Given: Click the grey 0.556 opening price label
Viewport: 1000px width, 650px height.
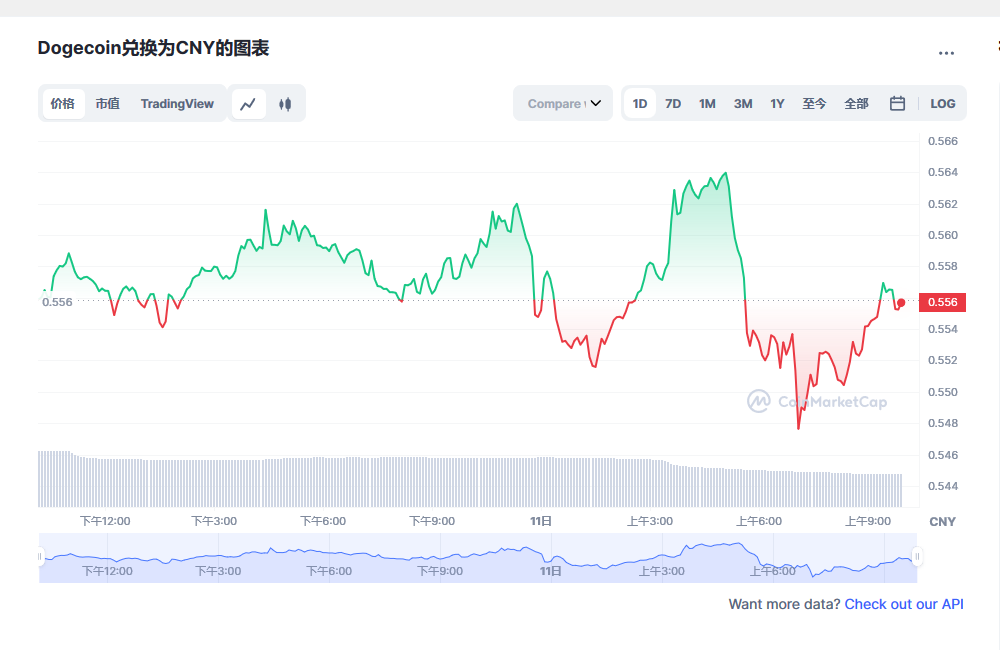Looking at the screenshot, I should (57, 302).
